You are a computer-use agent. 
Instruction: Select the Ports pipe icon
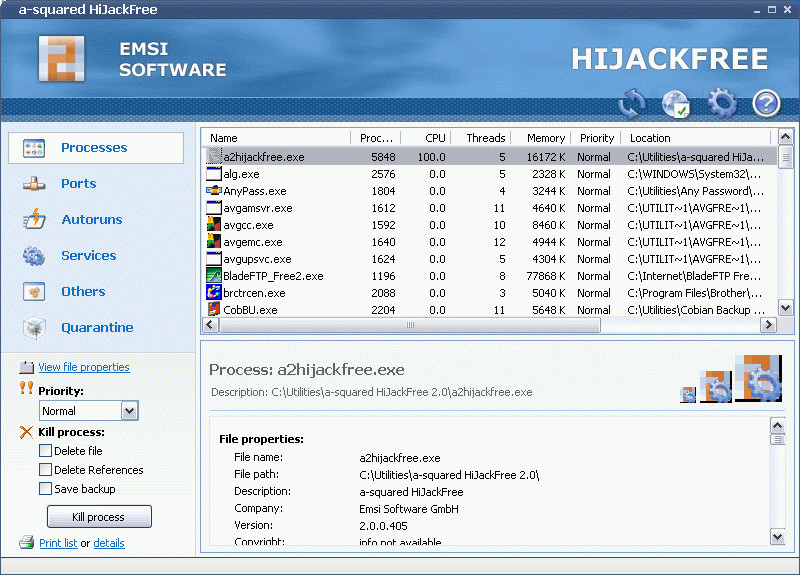point(34,184)
